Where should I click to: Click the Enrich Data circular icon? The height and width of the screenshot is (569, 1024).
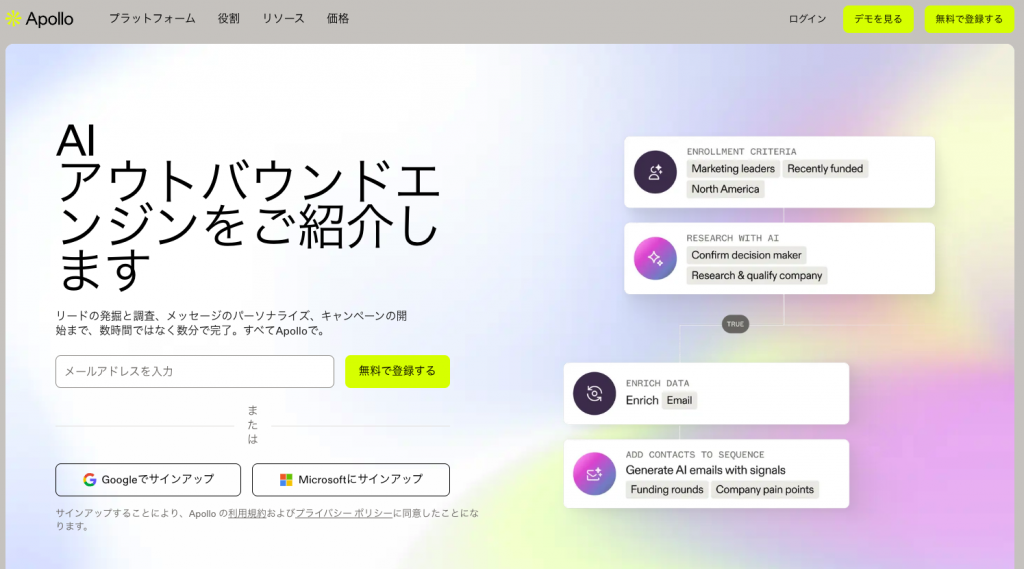[594, 393]
